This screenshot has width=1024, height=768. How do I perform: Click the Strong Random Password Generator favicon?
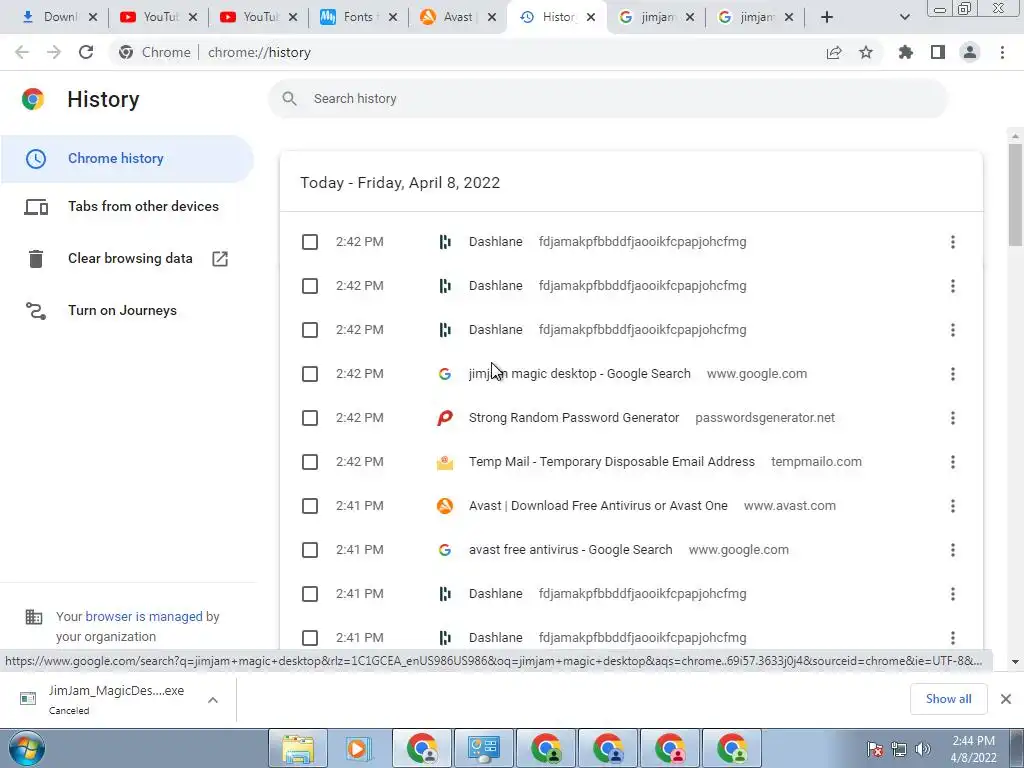(x=445, y=418)
